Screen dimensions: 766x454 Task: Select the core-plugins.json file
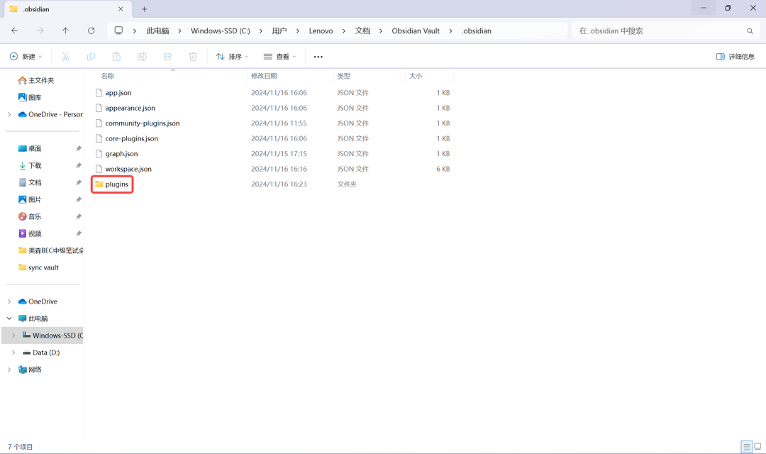click(x=132, y=138)
